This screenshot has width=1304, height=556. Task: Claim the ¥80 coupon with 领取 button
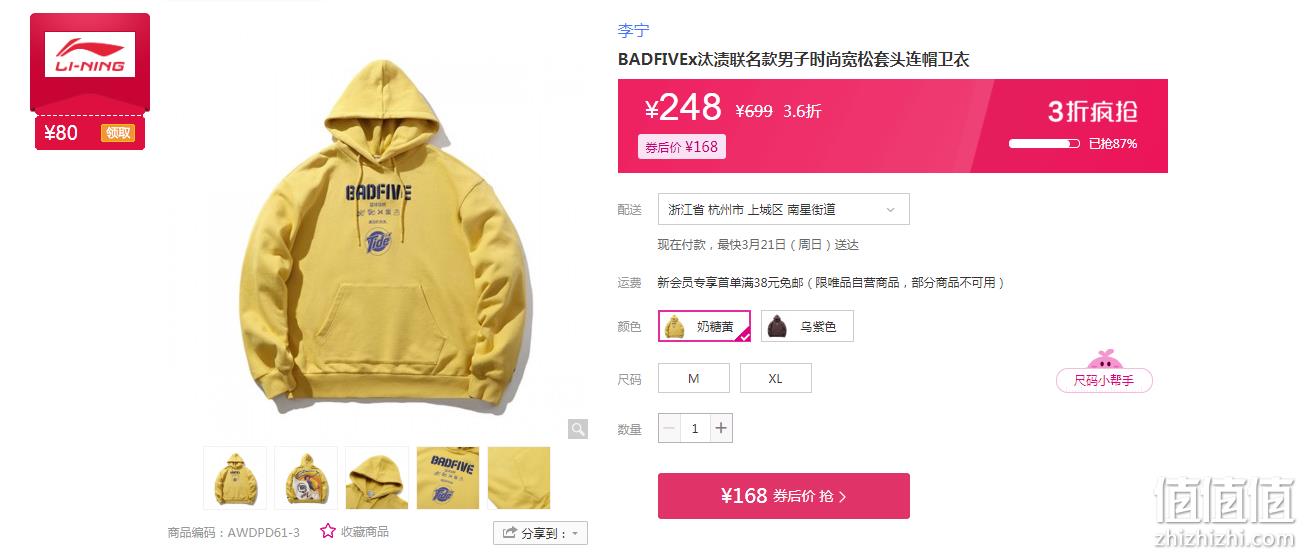(x=118, y=133)
